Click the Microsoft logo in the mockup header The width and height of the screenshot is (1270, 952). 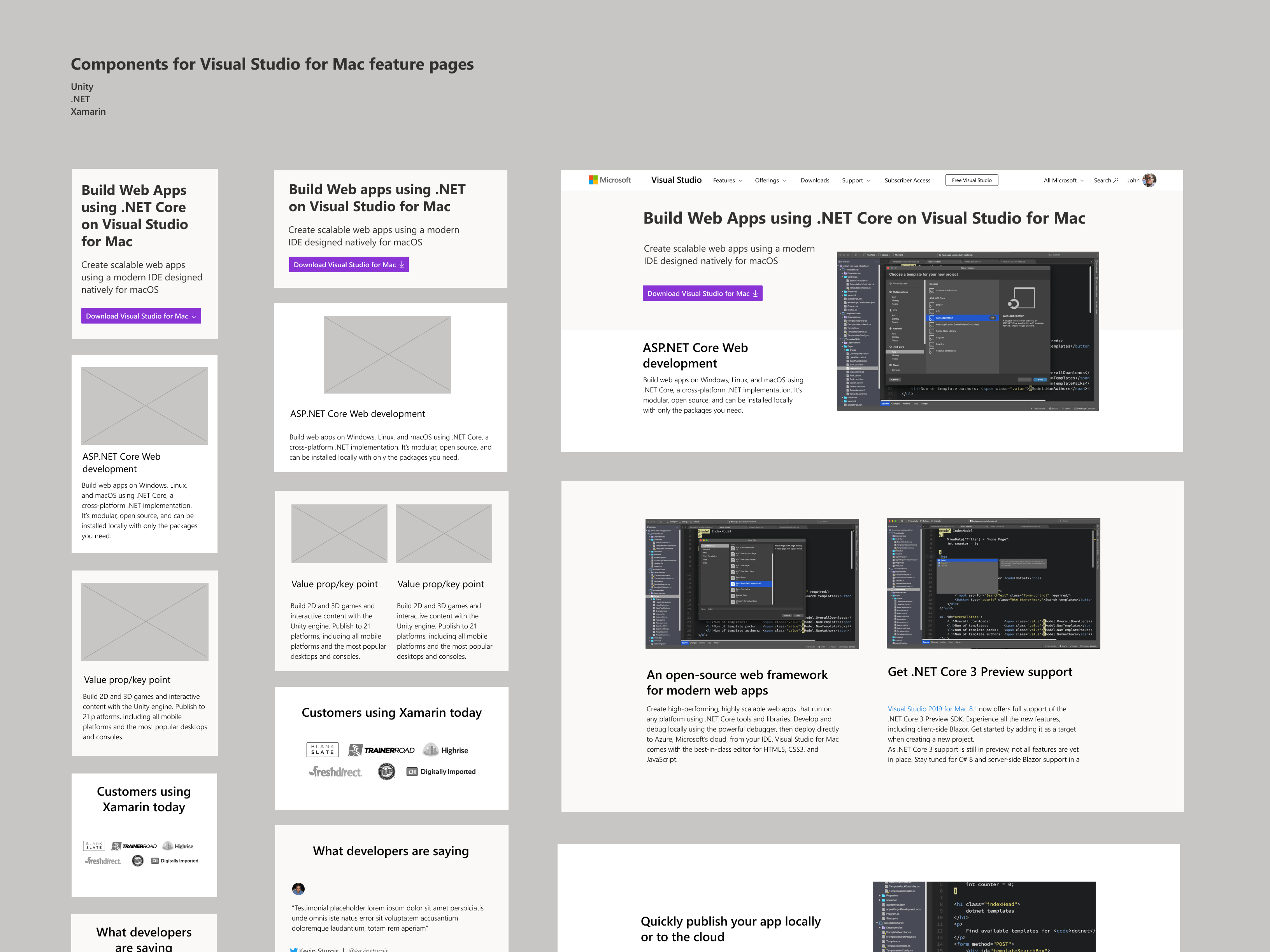[609, 180]
